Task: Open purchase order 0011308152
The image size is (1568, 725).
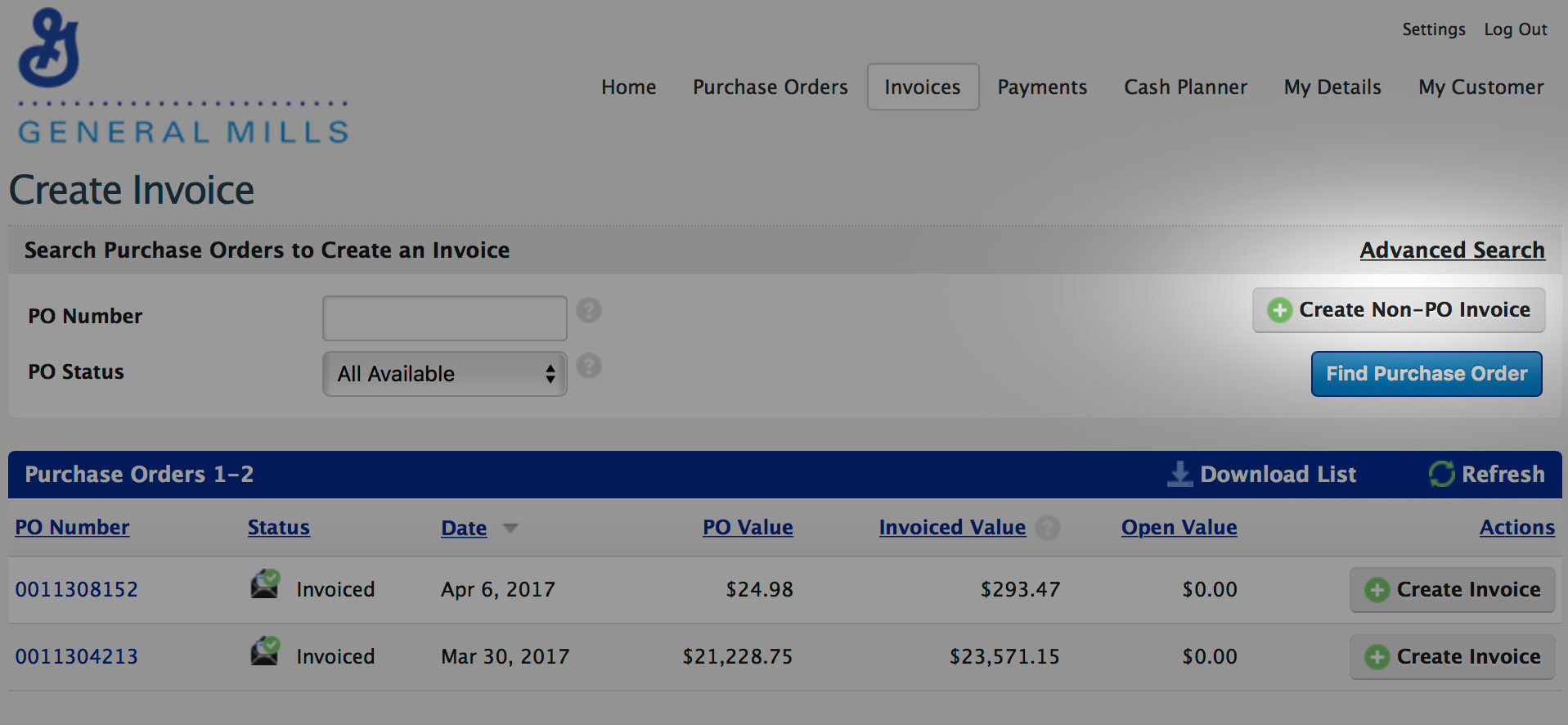Action: coord(77,589)
